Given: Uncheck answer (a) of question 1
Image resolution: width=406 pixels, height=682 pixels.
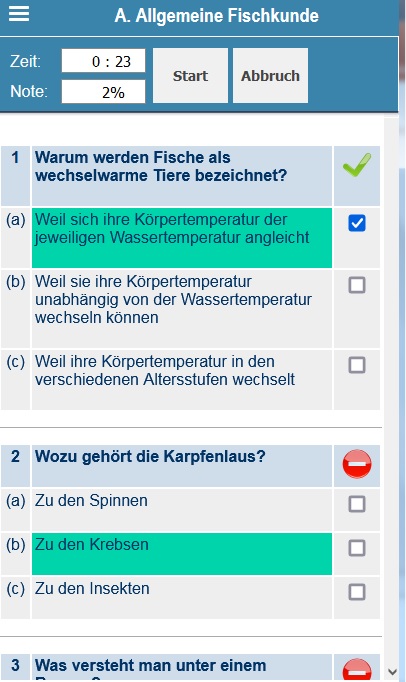Looking at the screenshot, I should click(x=357, y=223).
